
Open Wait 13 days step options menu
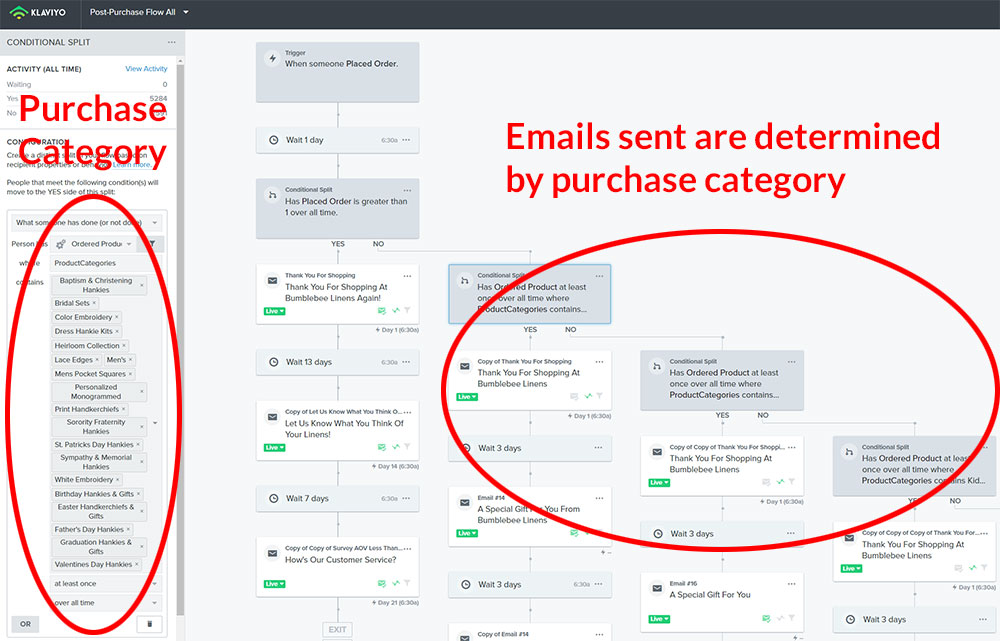406,362
